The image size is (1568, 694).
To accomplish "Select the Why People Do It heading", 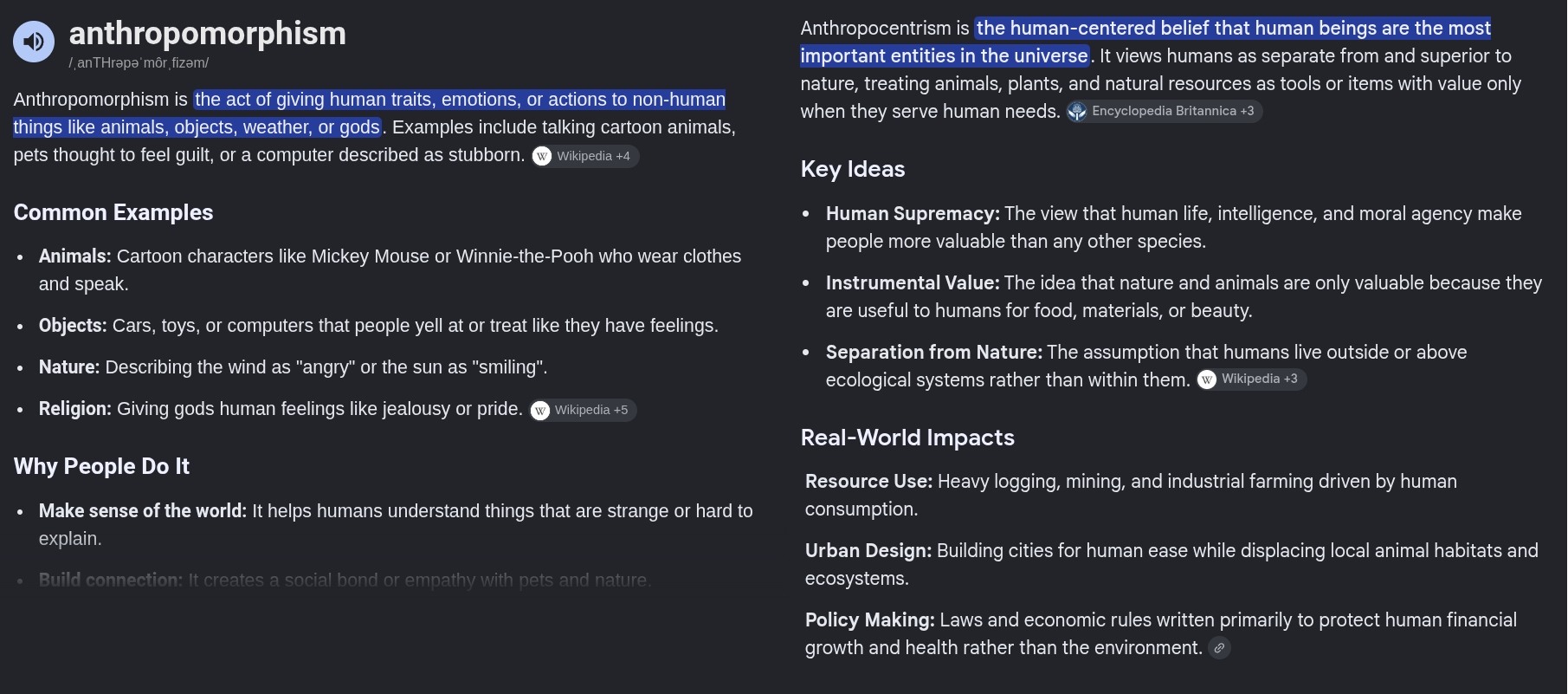I will [x=101, y=466].
